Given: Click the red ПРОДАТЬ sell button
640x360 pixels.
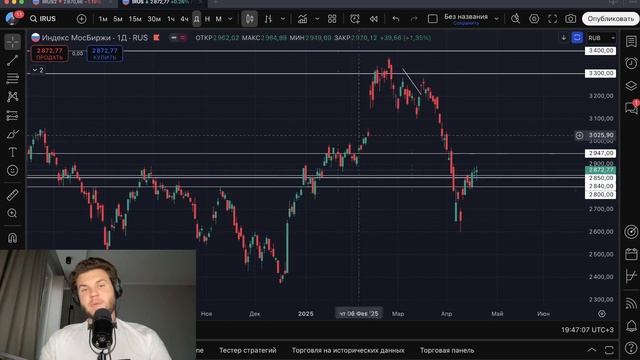Looking at the screenshot, I should tap(49, 53).
